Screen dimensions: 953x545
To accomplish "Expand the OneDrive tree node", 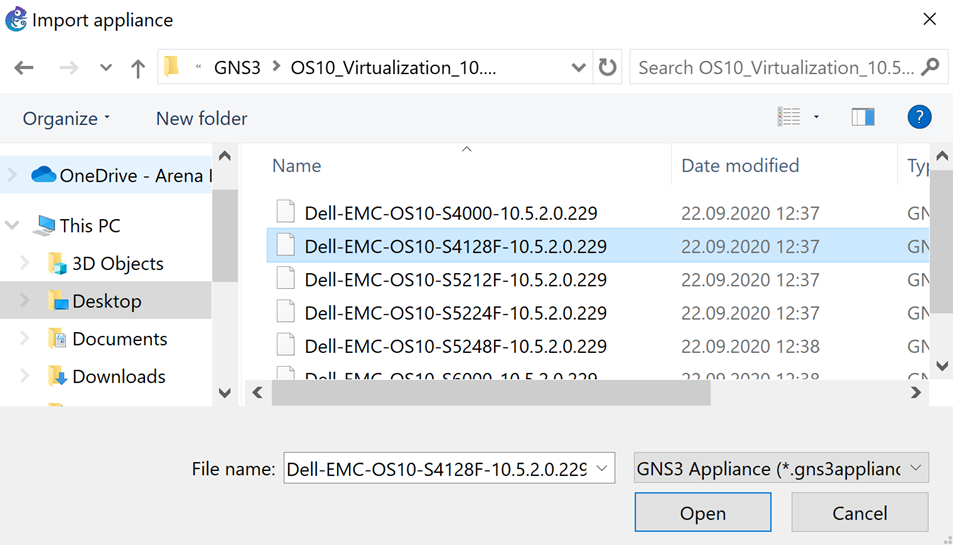I will click(x=12, y=175).
